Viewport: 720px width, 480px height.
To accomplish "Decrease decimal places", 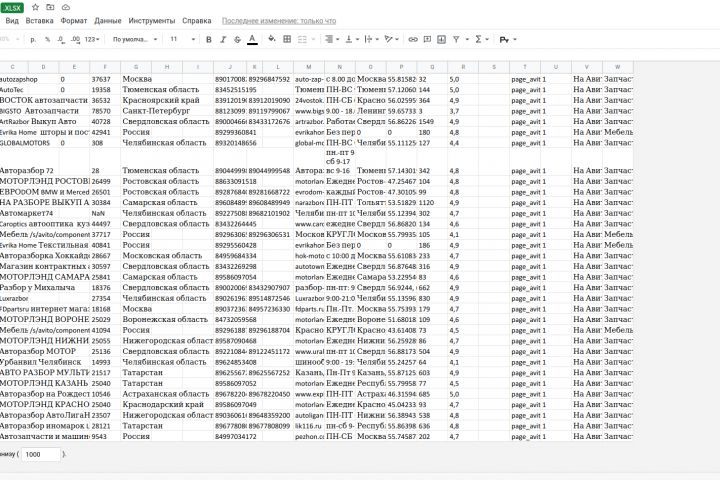I will 61,40.
